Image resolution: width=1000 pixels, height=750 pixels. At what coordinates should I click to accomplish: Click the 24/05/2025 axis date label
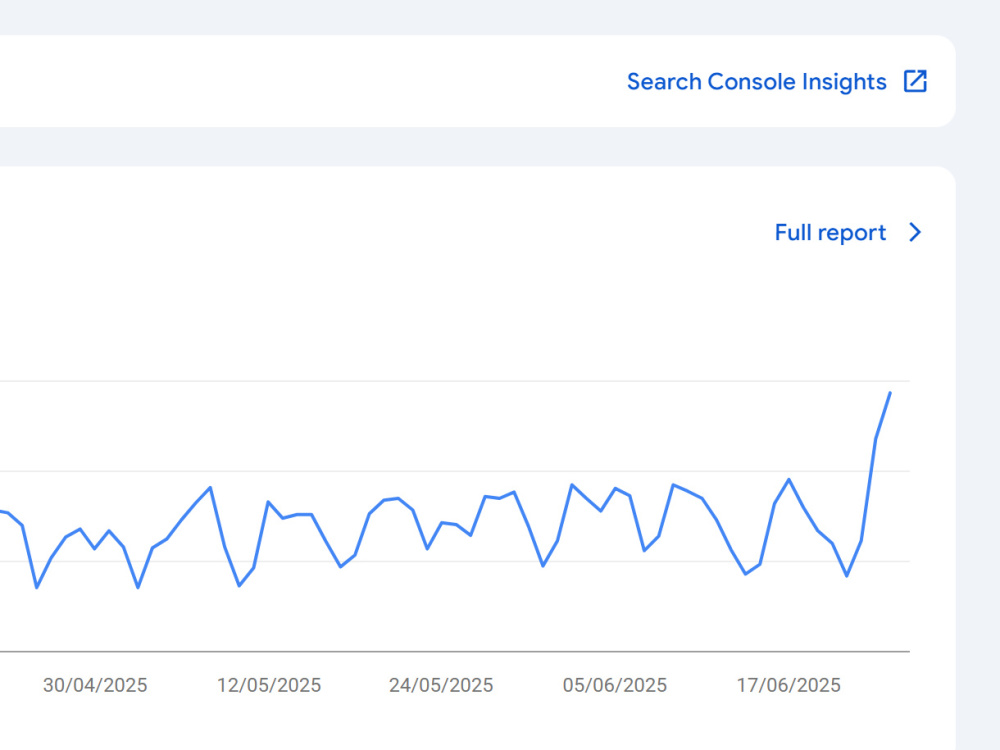click(441, 685)
